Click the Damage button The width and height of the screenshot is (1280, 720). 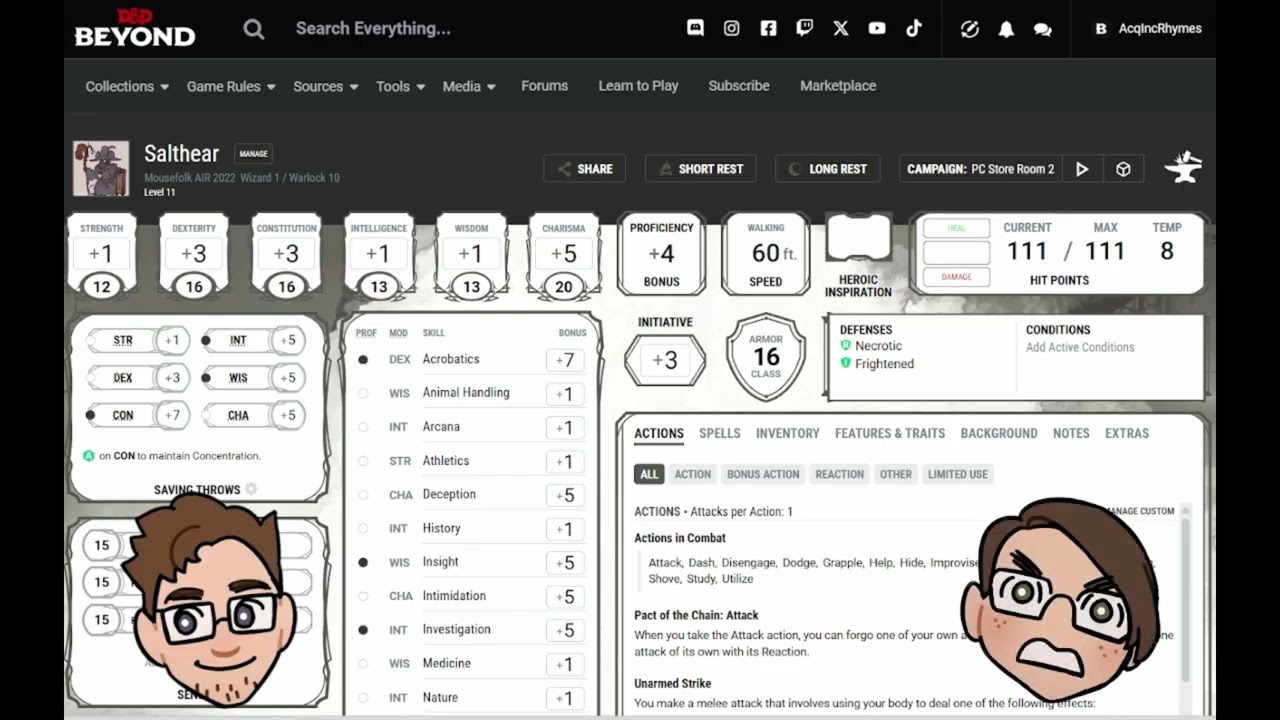point(957,277)
